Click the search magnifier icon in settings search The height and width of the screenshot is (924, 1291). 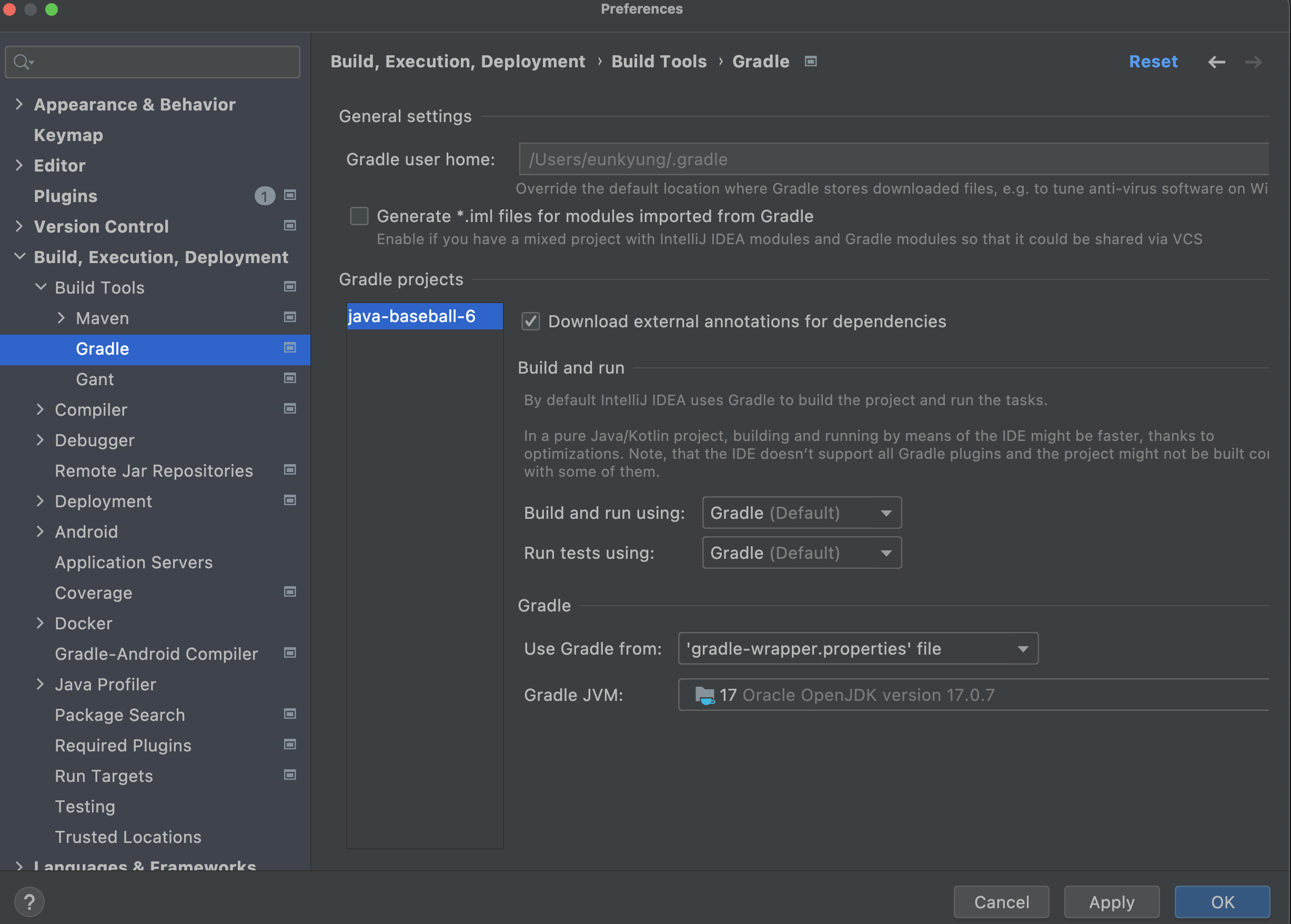click(x=22, y=62)
